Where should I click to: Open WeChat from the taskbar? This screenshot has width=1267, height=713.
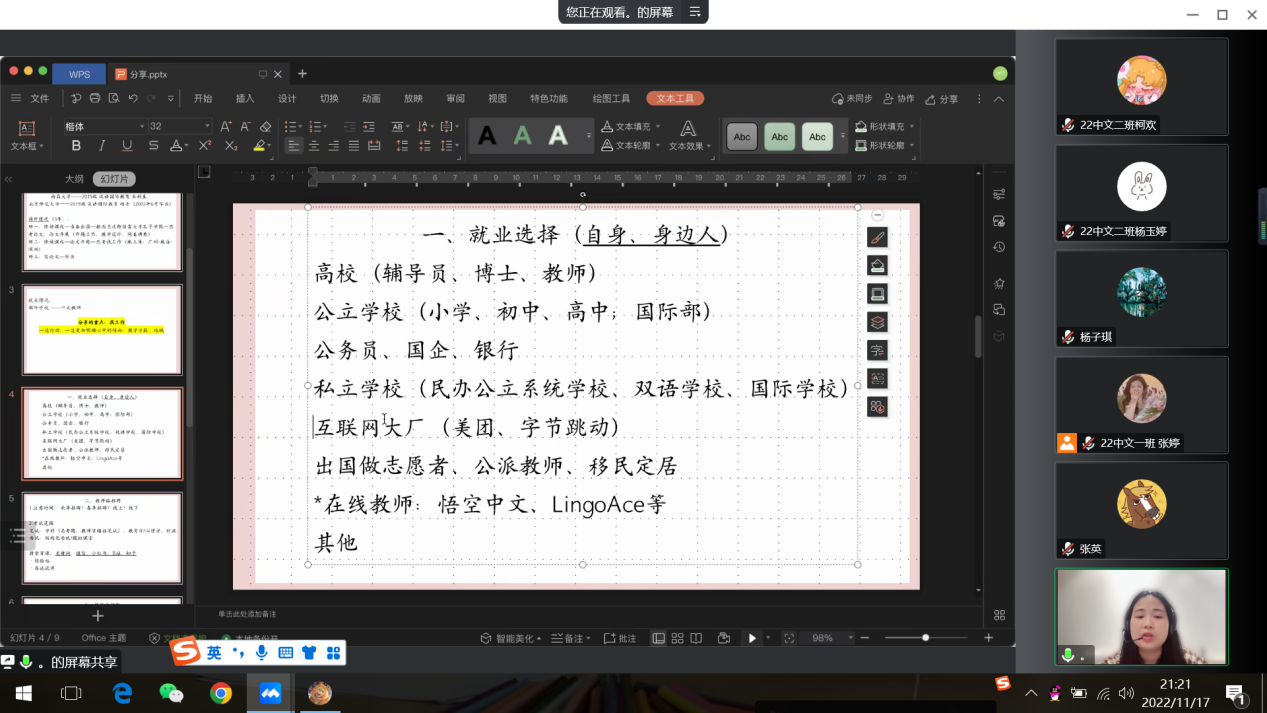[172, 693]
